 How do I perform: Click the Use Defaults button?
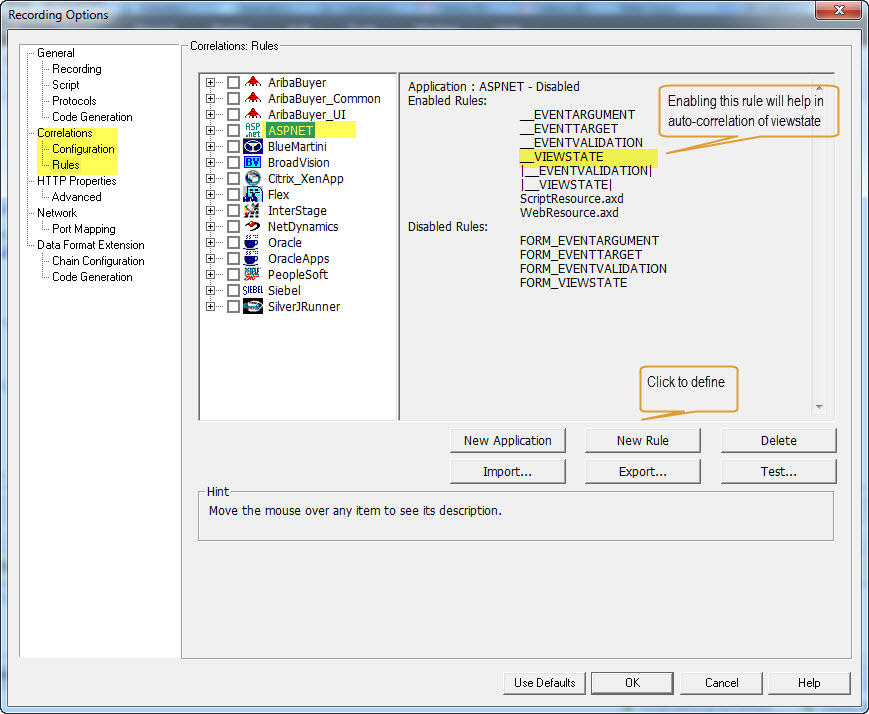pos(544,683)
